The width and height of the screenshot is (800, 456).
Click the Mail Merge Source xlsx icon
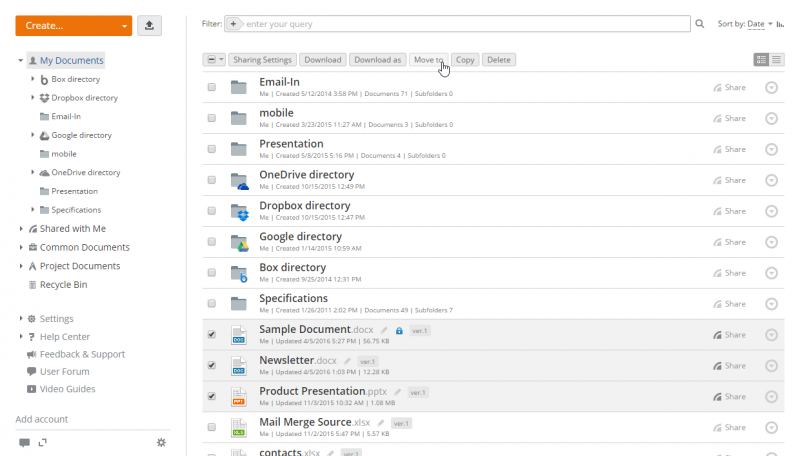coord(238,427)
